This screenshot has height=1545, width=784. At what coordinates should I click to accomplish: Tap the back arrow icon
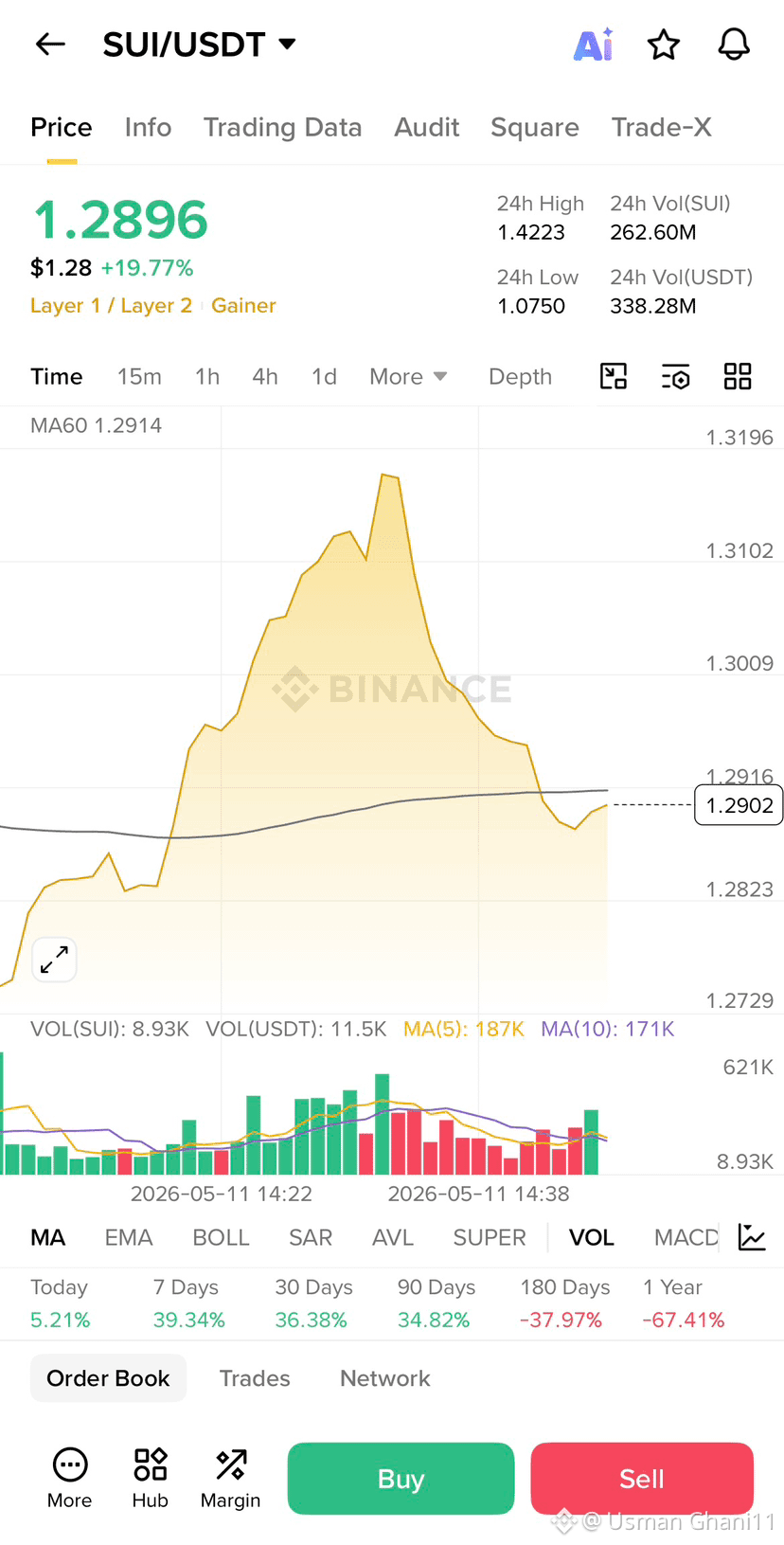click(50, 44)
